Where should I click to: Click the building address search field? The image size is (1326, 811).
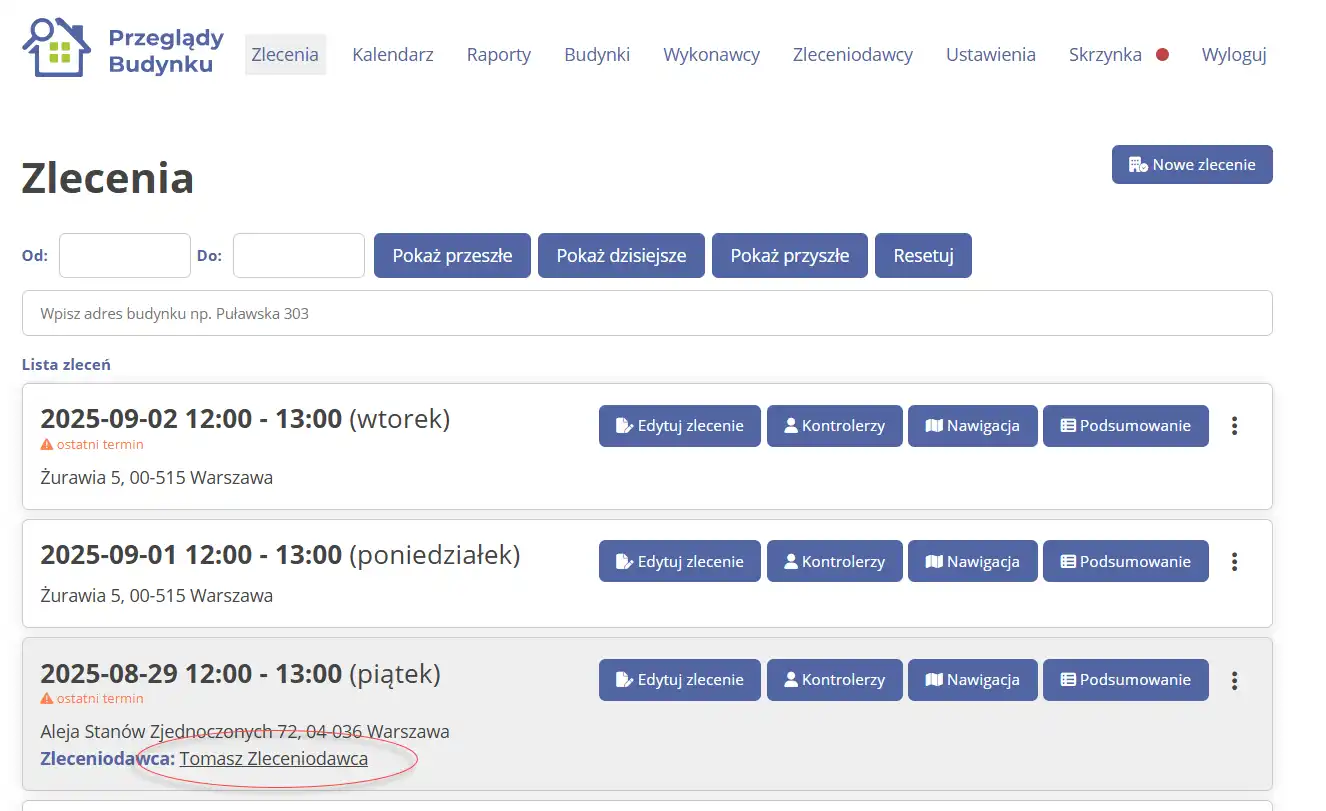[648, 313]
